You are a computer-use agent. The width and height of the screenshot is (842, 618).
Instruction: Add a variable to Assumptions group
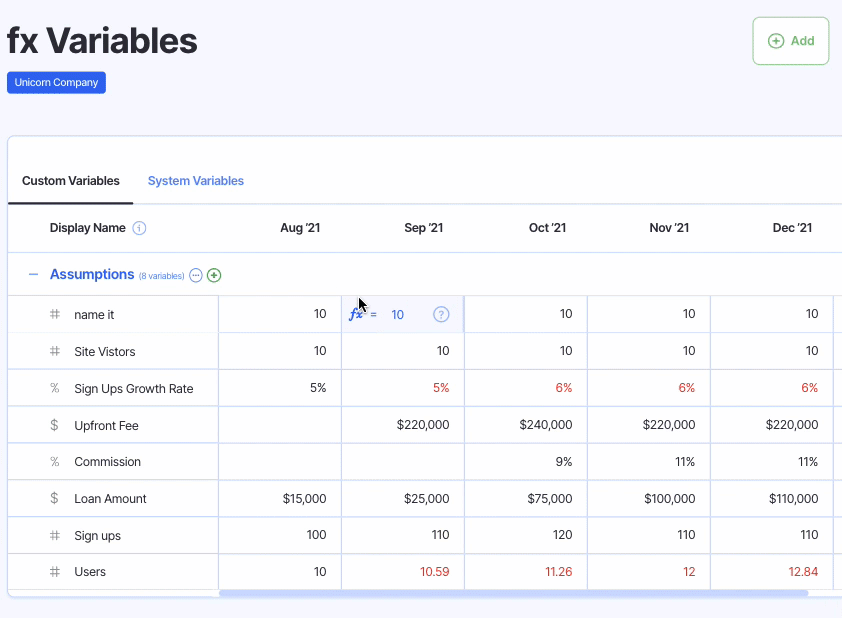tap(214, 275)
